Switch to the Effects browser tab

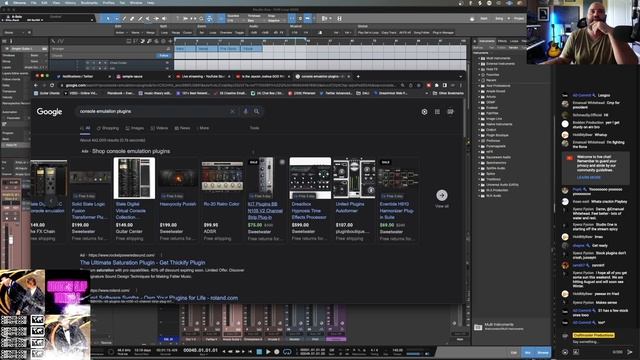tap(502, 41)
